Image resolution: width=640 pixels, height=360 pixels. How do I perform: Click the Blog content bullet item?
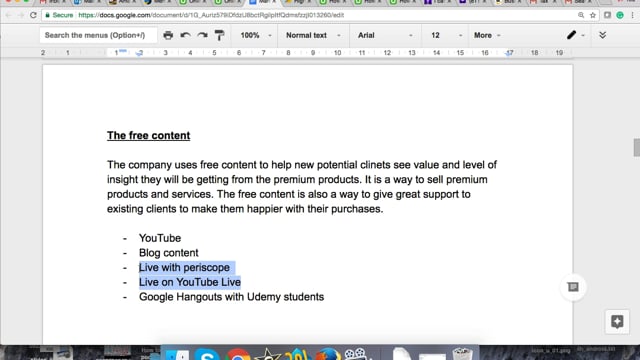169,253
